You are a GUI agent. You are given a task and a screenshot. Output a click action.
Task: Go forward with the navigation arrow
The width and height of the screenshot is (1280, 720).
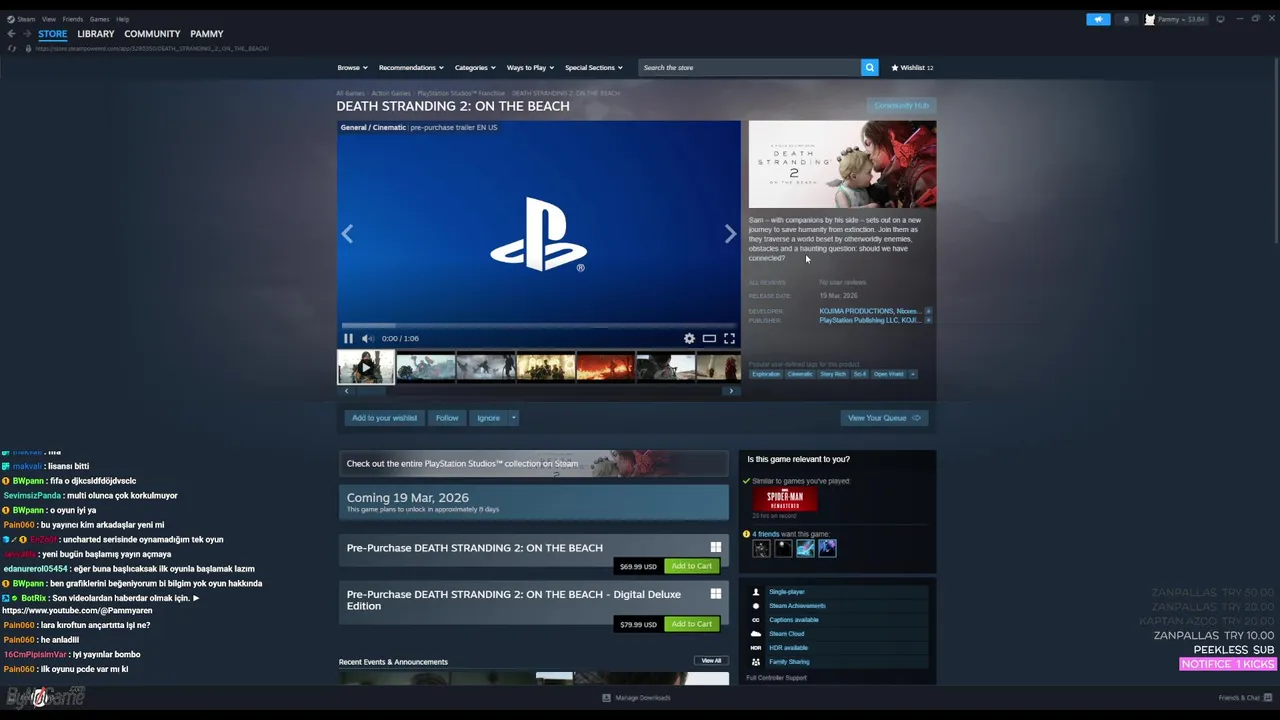[x=27, y=34]
